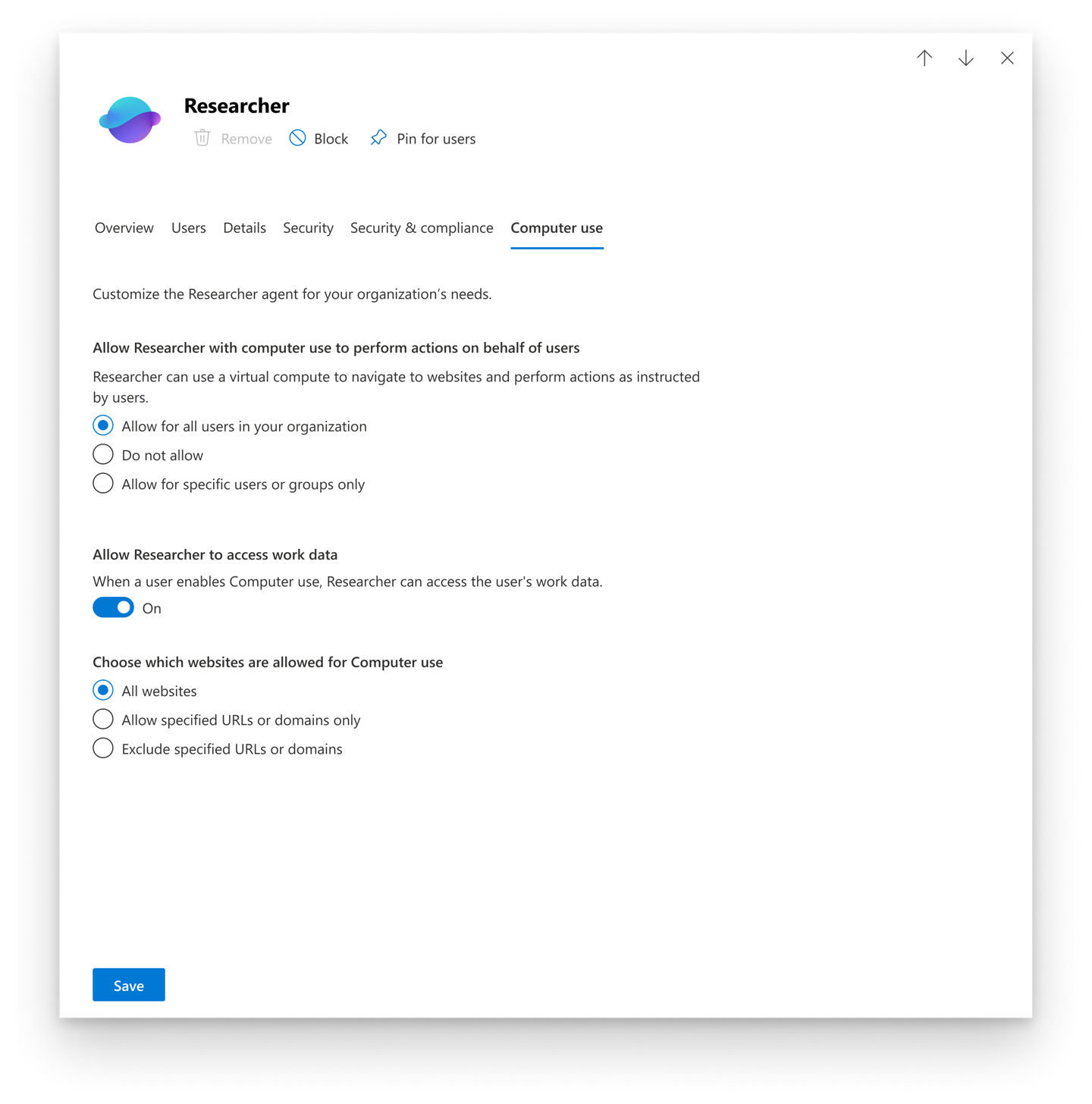Click the Pin for users label
1092x1104 pixels.
(436, 139)
